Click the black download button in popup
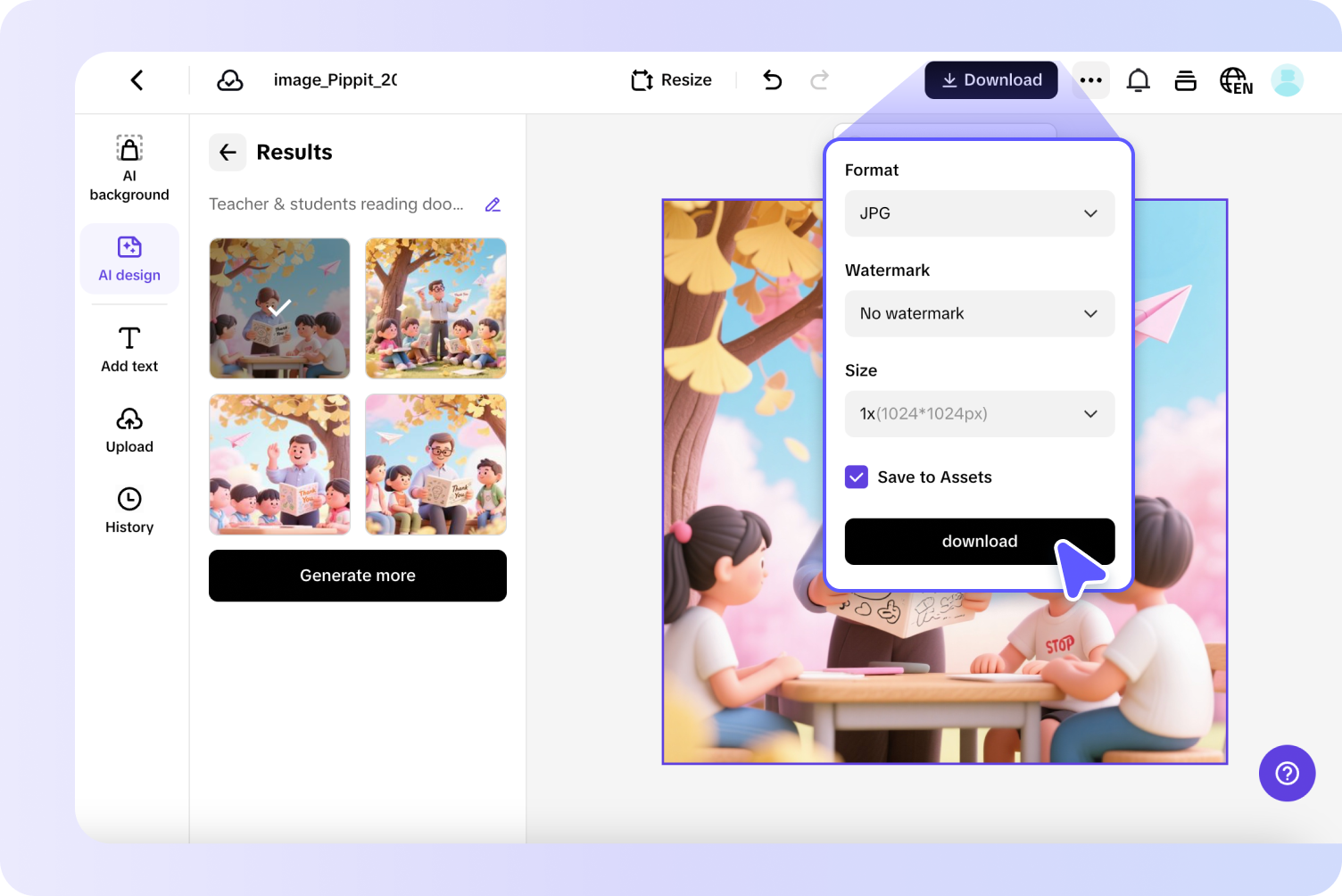 pyautogui.click(x=980, y=542)
